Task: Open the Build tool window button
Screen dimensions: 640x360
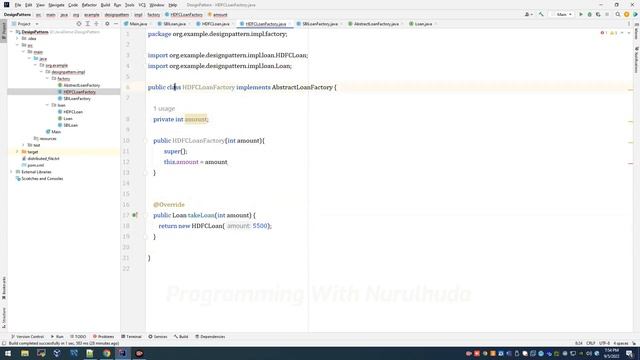Action: point(181,337)
